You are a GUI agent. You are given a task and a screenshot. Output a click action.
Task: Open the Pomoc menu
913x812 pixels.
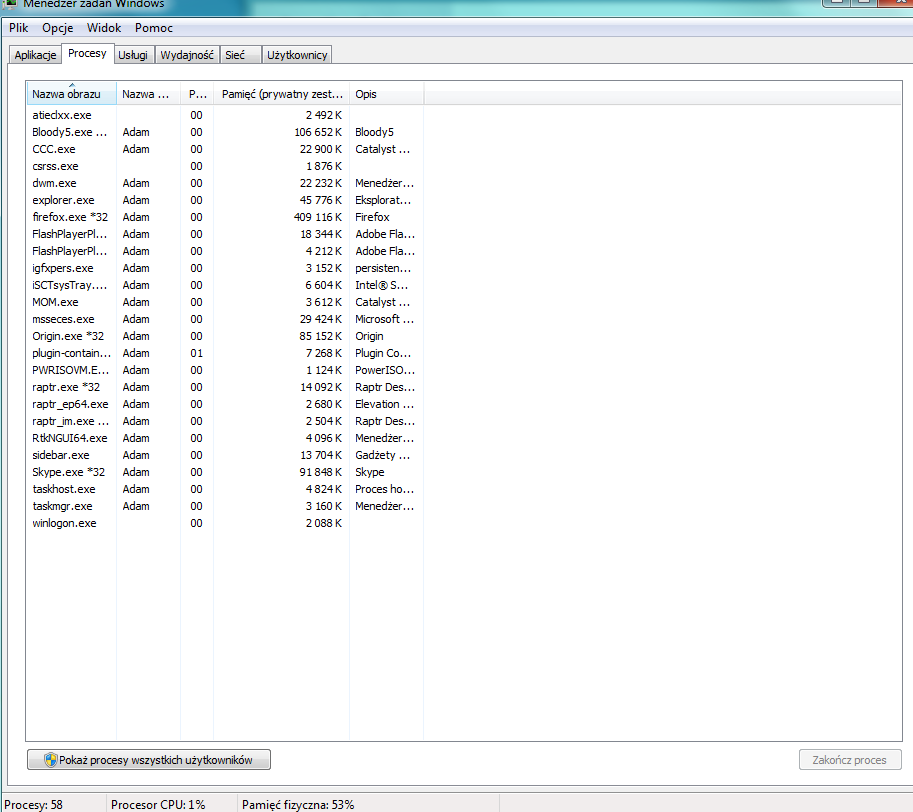(154, 28)
